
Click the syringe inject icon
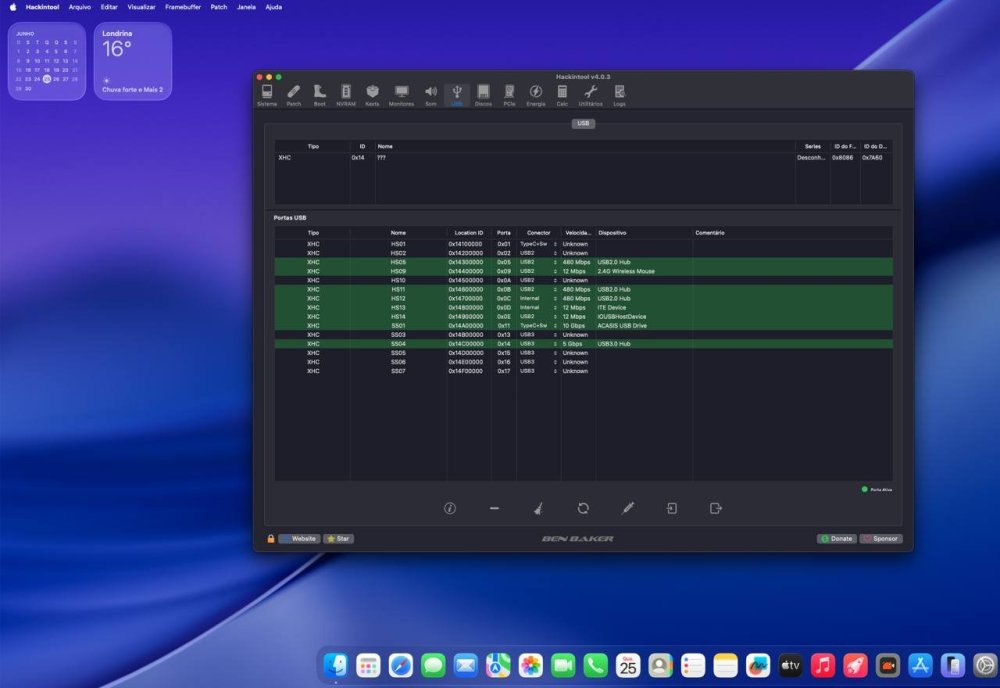628,508
